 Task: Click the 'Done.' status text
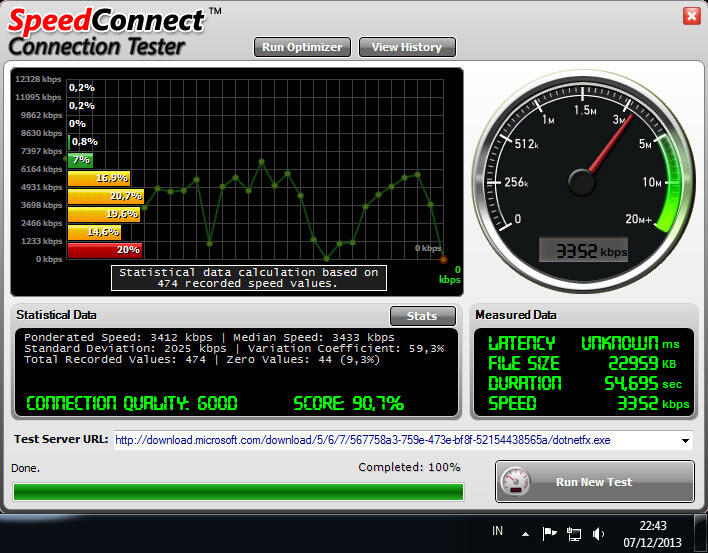[26, 468]
